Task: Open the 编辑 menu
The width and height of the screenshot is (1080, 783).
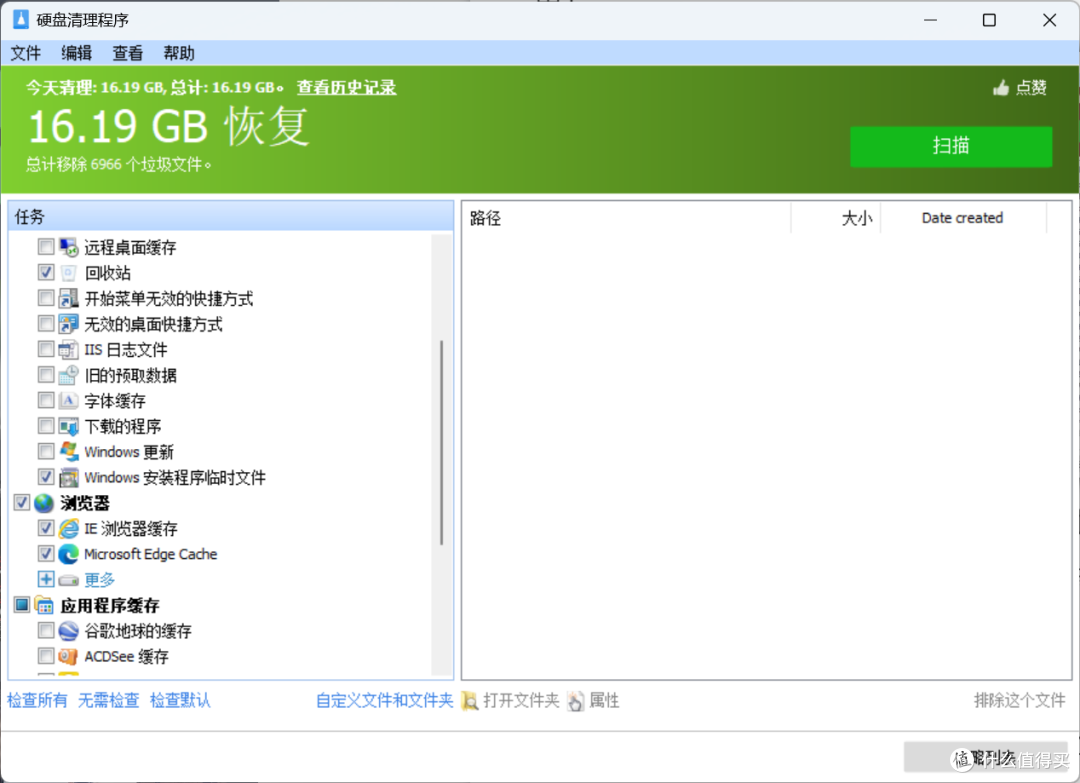Action: coord(76,53)
